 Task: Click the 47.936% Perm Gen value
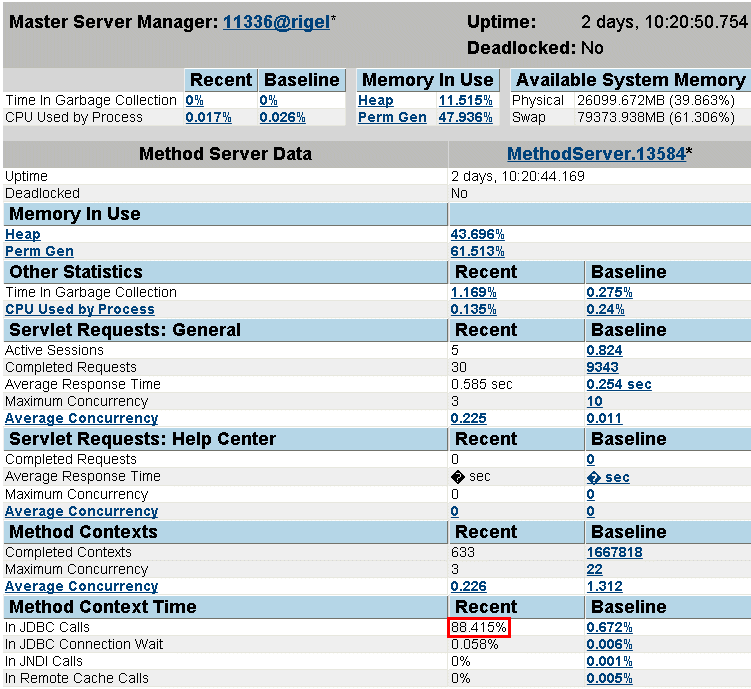[466, 117]
